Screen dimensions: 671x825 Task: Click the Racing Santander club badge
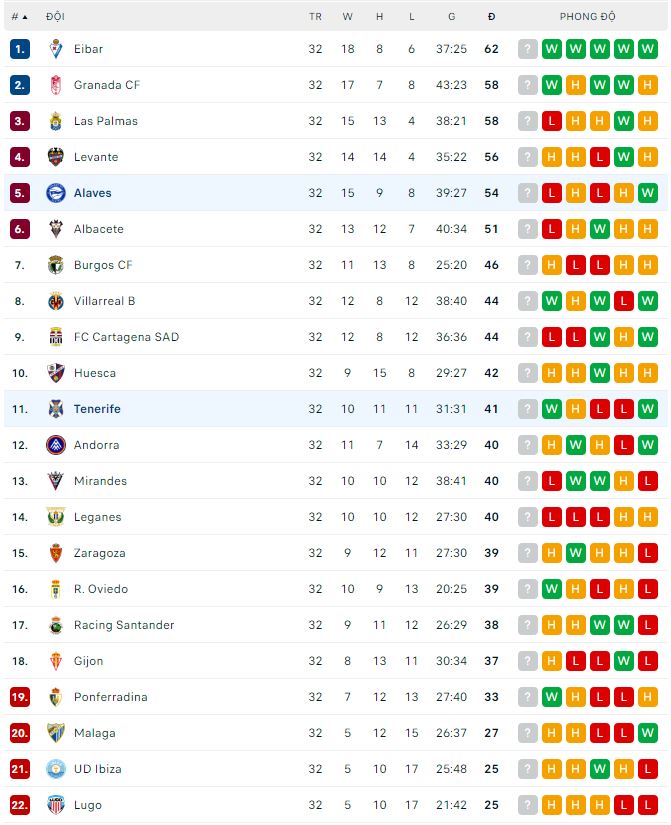click(55, 625)
